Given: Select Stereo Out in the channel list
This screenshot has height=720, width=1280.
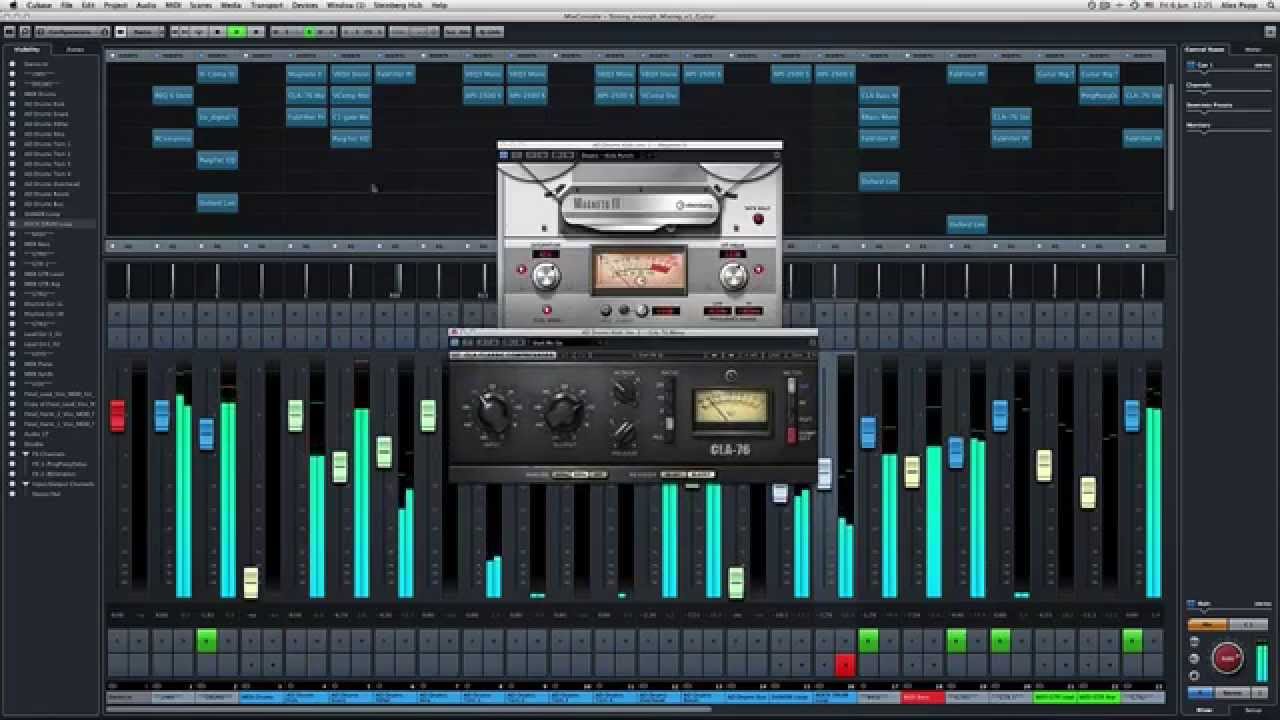Looking at the screenshot, I should [47, 494].
